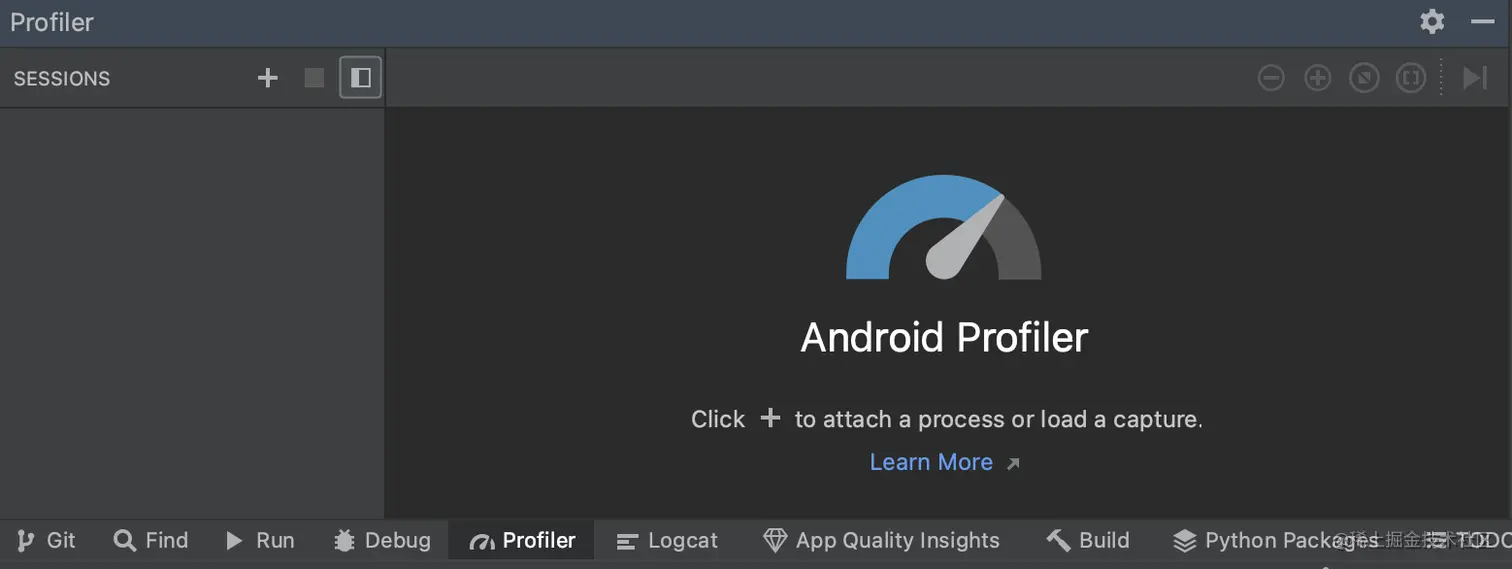Viewport: 1512px width, 569px height.
Task: Stop the current profiling session
Action: click(x=314, y=78)
